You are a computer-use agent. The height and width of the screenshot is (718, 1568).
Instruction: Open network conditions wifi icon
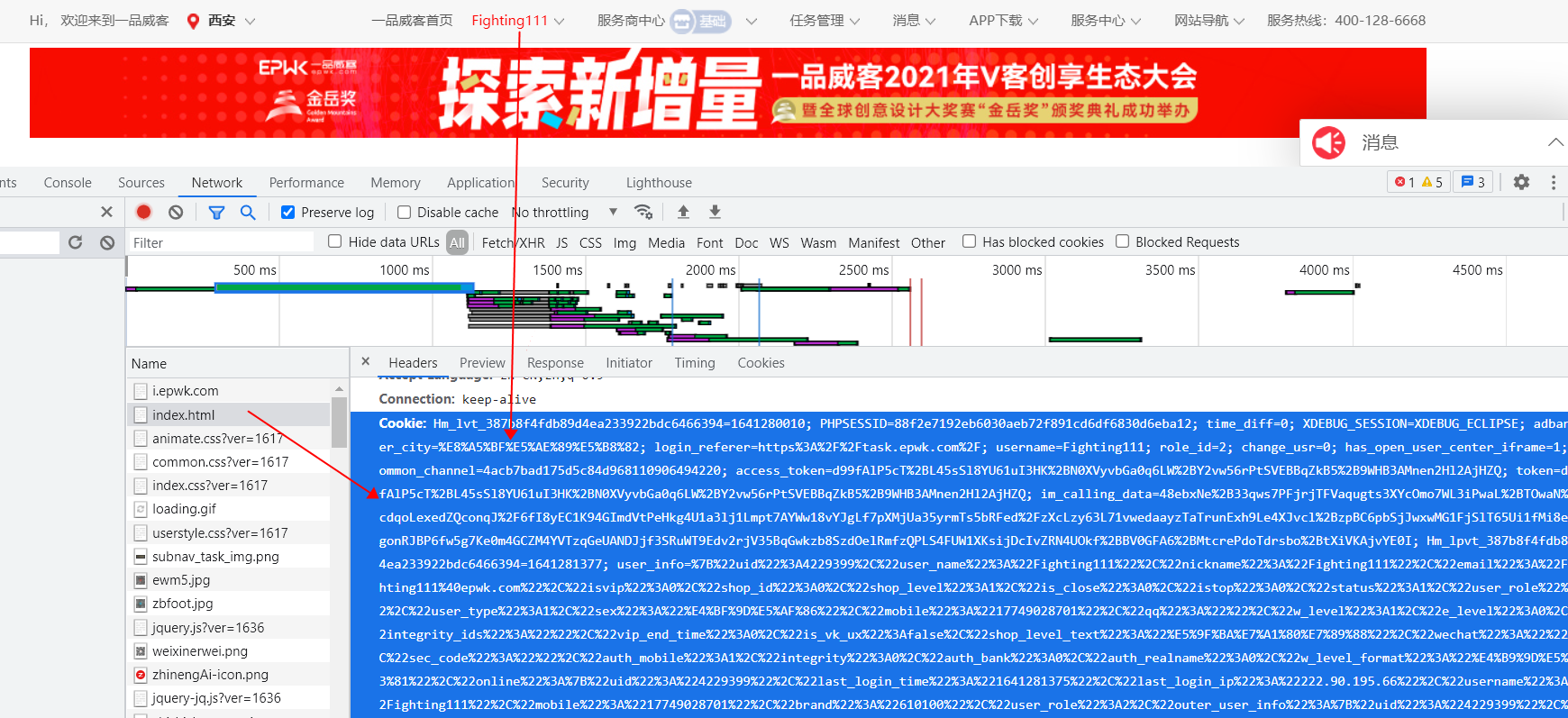(x=643, y=212)
